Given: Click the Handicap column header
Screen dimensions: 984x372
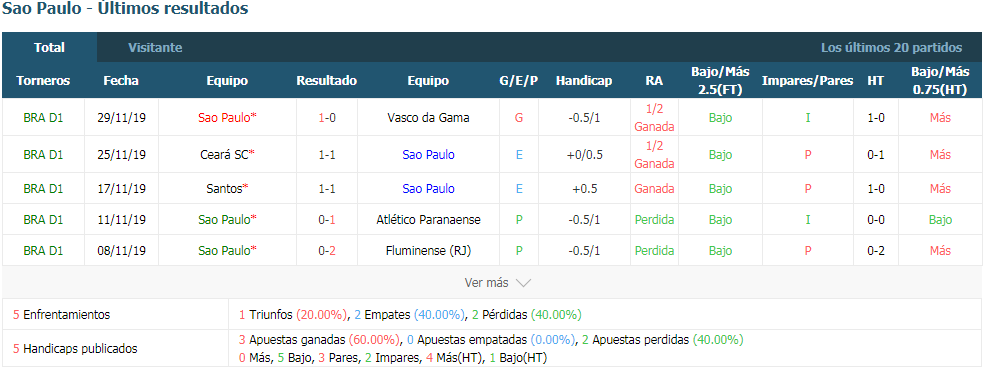Looking at the screenshot, I should click(584, 81).
